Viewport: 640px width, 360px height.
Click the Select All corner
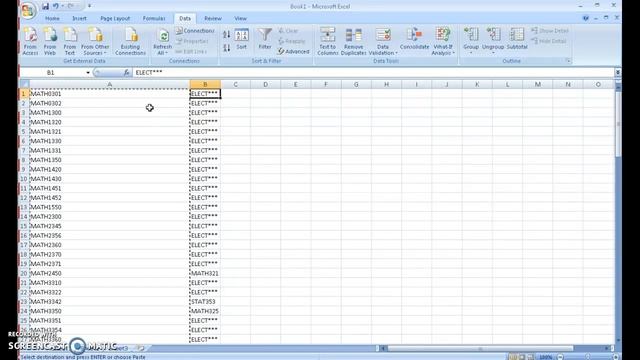(x=24, y=84)
